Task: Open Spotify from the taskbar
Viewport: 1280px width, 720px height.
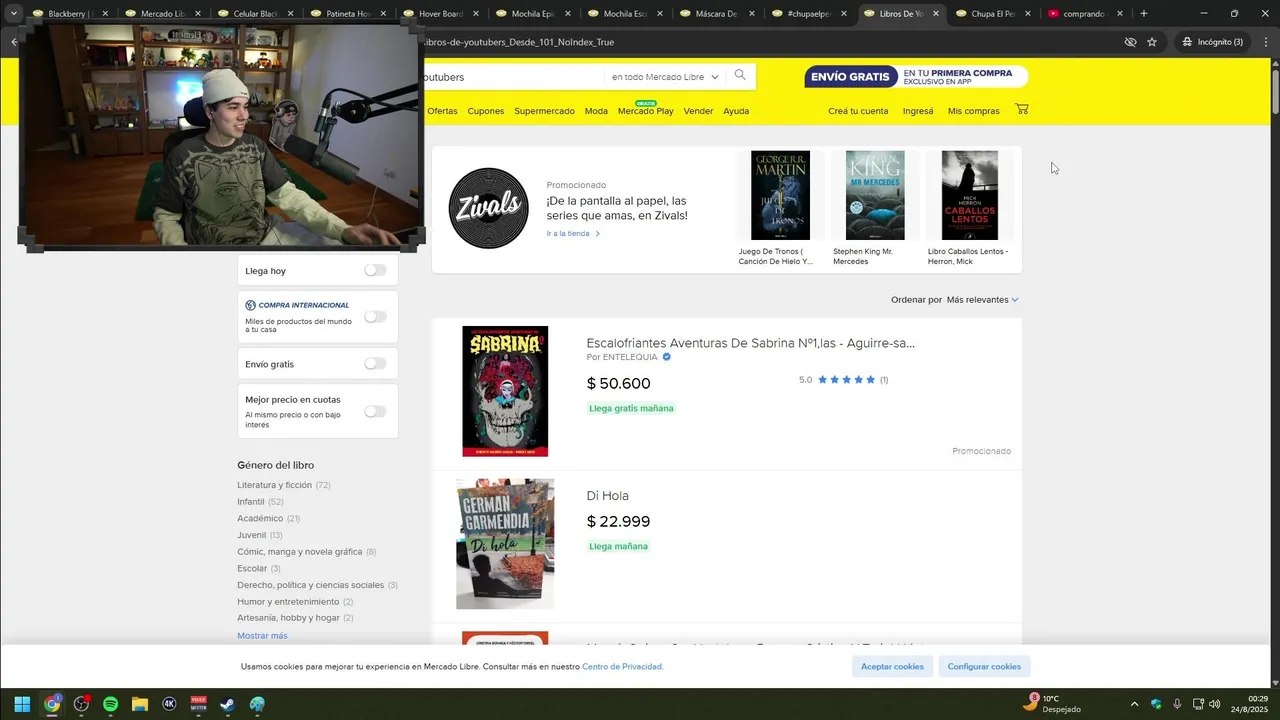Action: (x=110, y=704)
